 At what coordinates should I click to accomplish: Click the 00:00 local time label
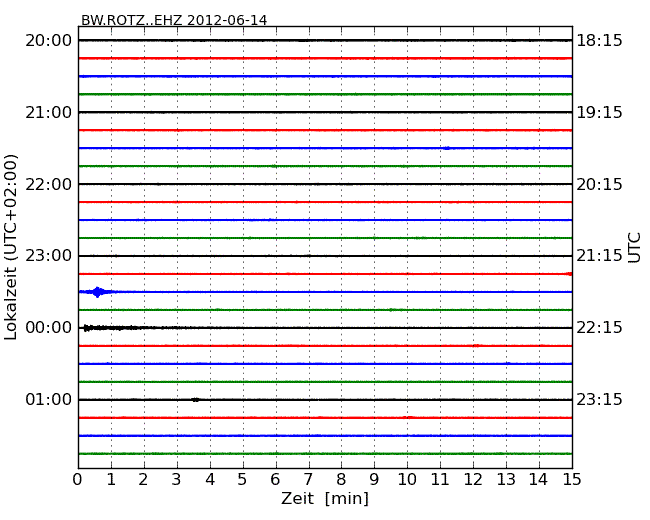(x=49, y=328)
